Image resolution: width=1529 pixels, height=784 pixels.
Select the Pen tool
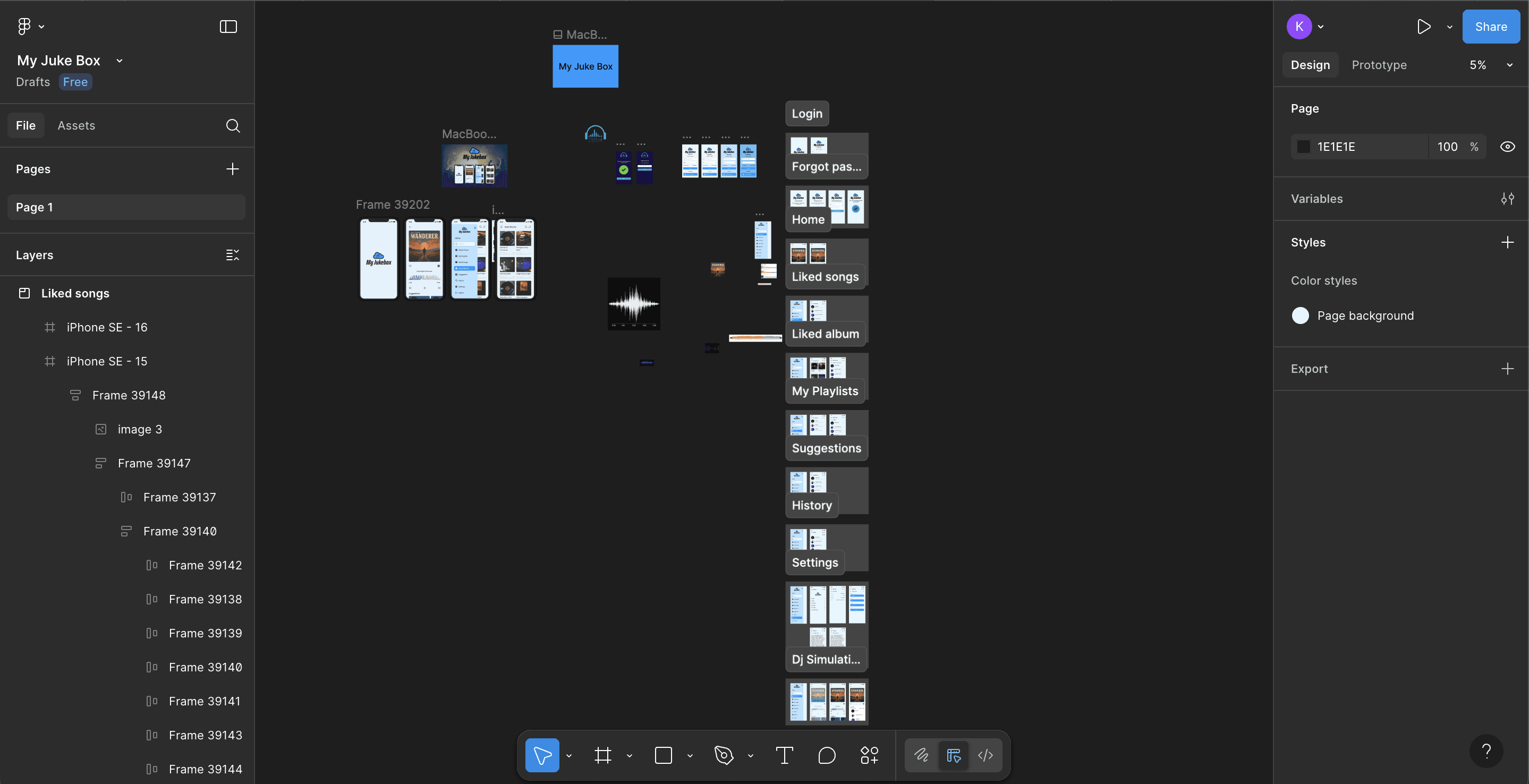[x=724, y=755]
